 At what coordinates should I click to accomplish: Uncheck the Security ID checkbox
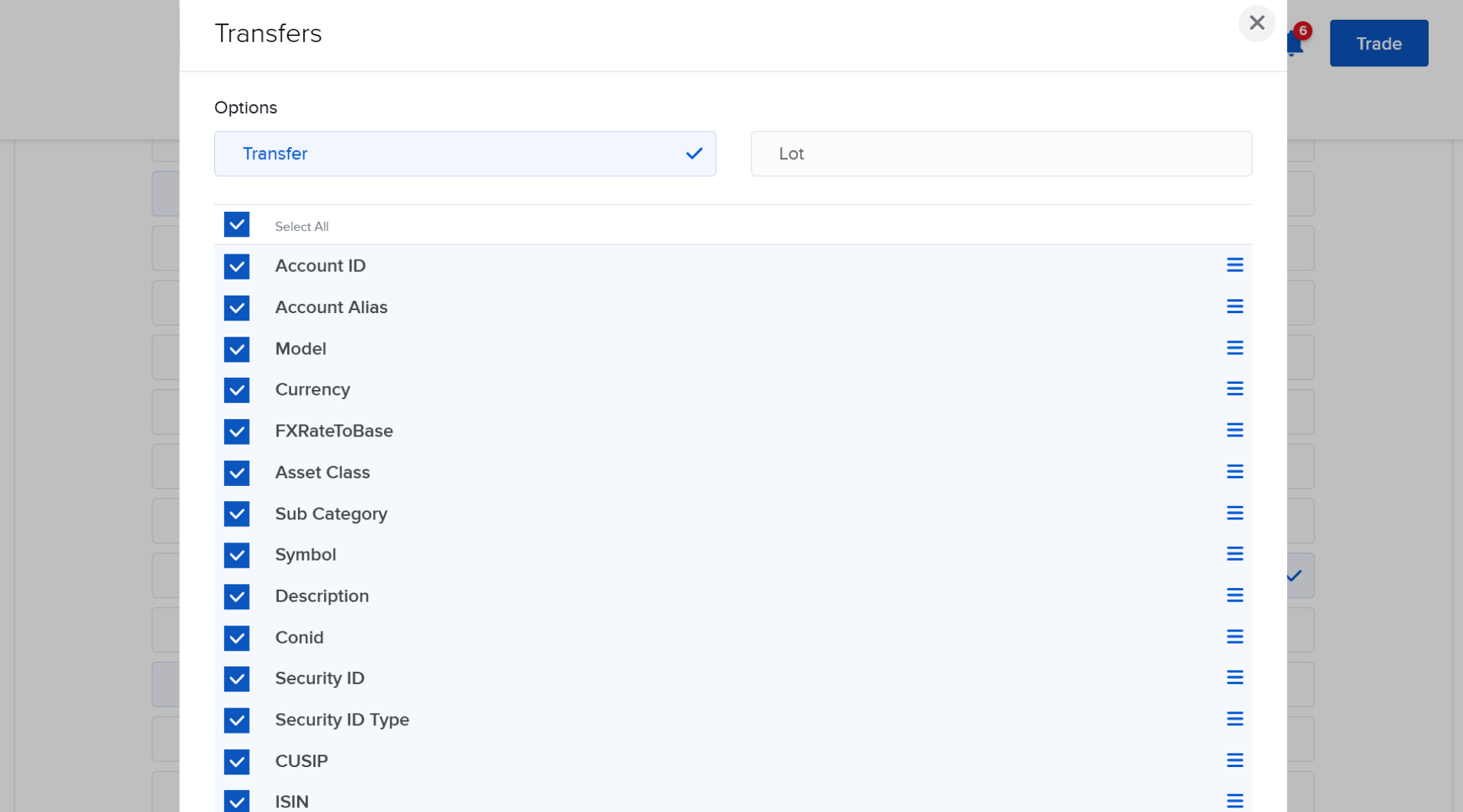point(237,679)
